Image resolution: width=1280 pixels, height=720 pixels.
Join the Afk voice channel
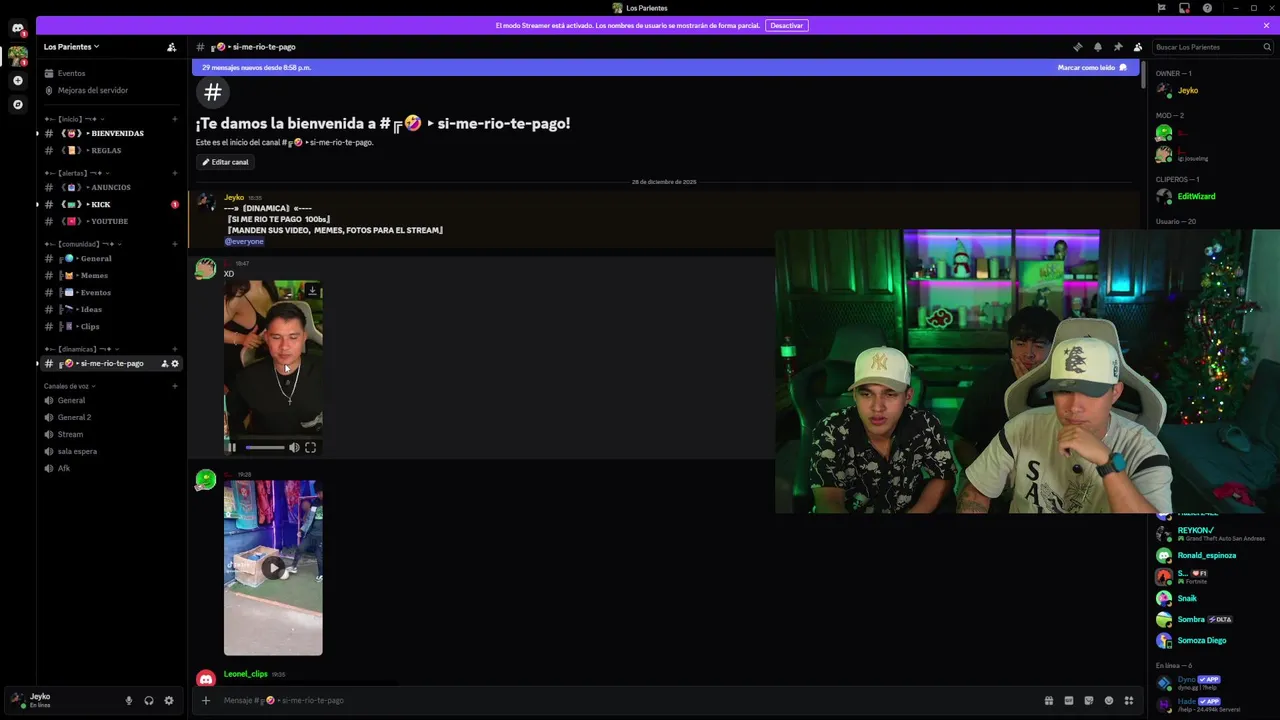pos(110,469)
